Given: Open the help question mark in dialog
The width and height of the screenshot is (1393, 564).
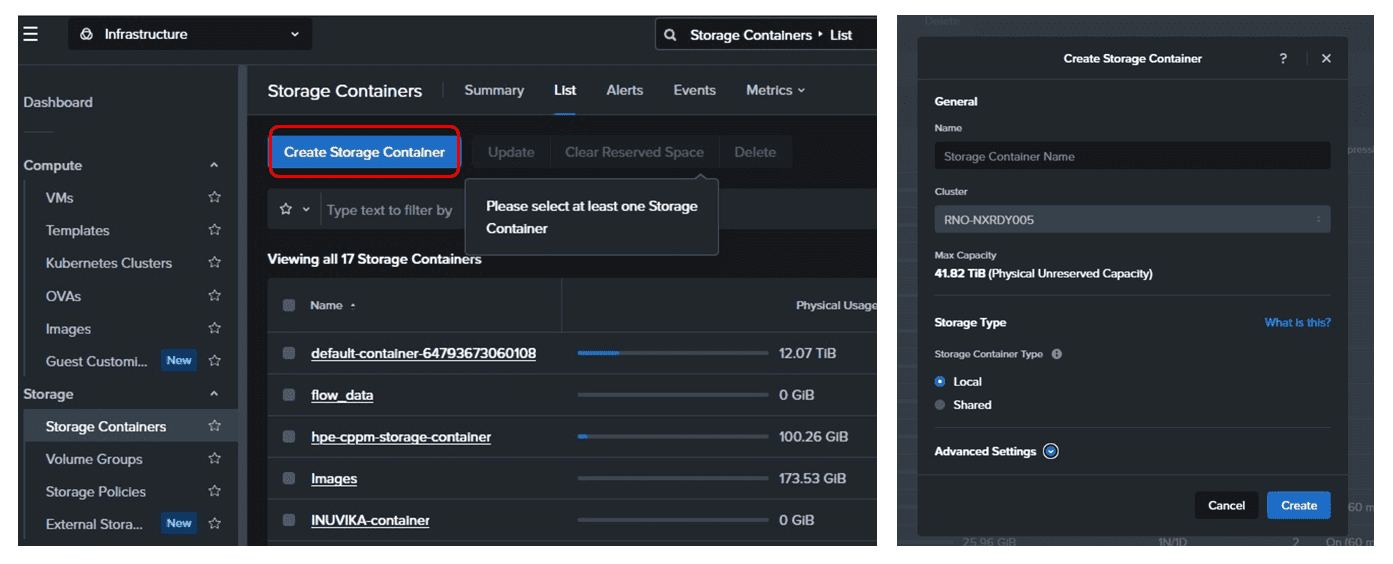Looking at the screenshot, I should point(1283,59).
